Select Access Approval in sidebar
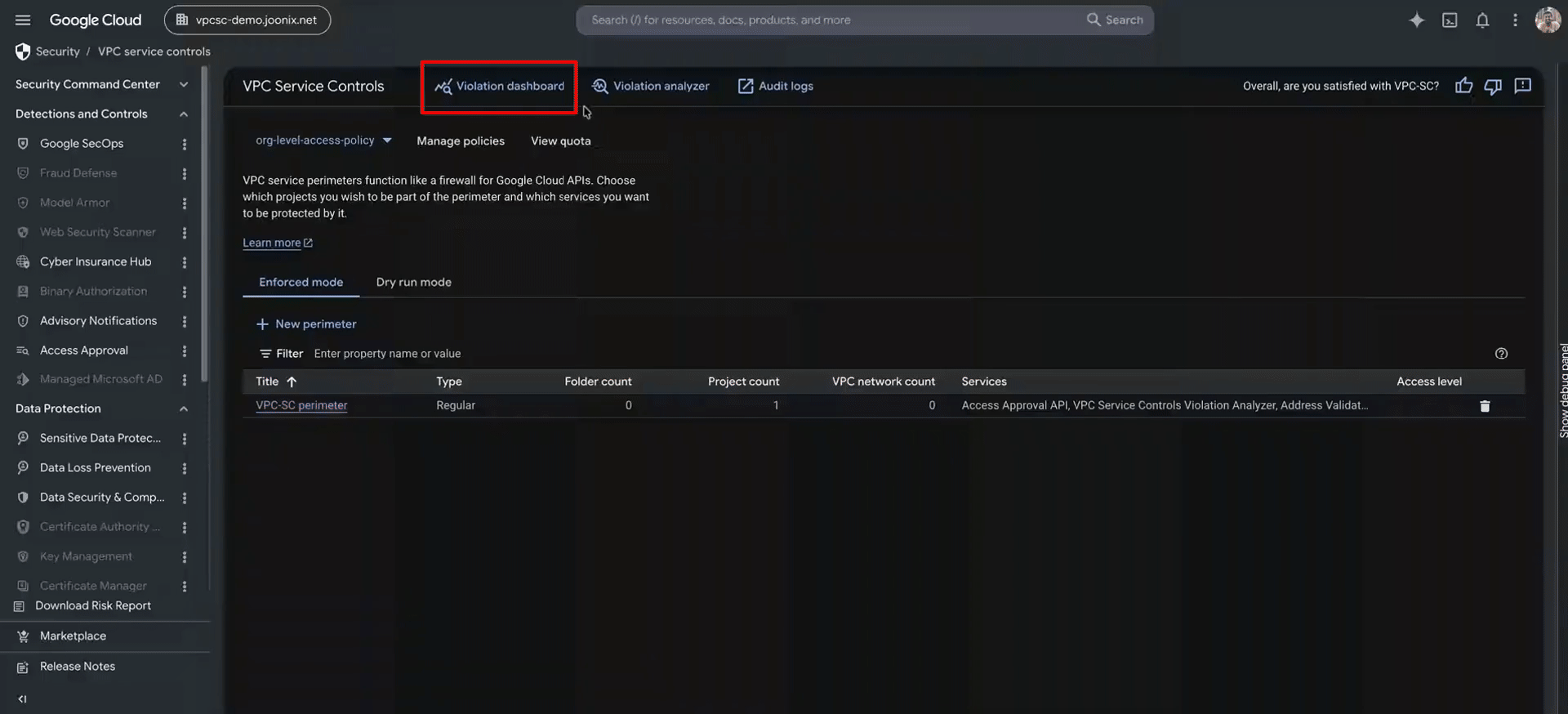The image size is (1568, 714). [x=84, y=350]
